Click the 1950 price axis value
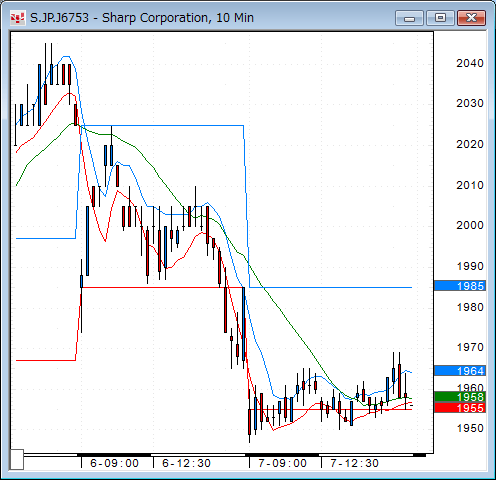The image size is (496, 480). pyautogui.click(x=470, y=428)
